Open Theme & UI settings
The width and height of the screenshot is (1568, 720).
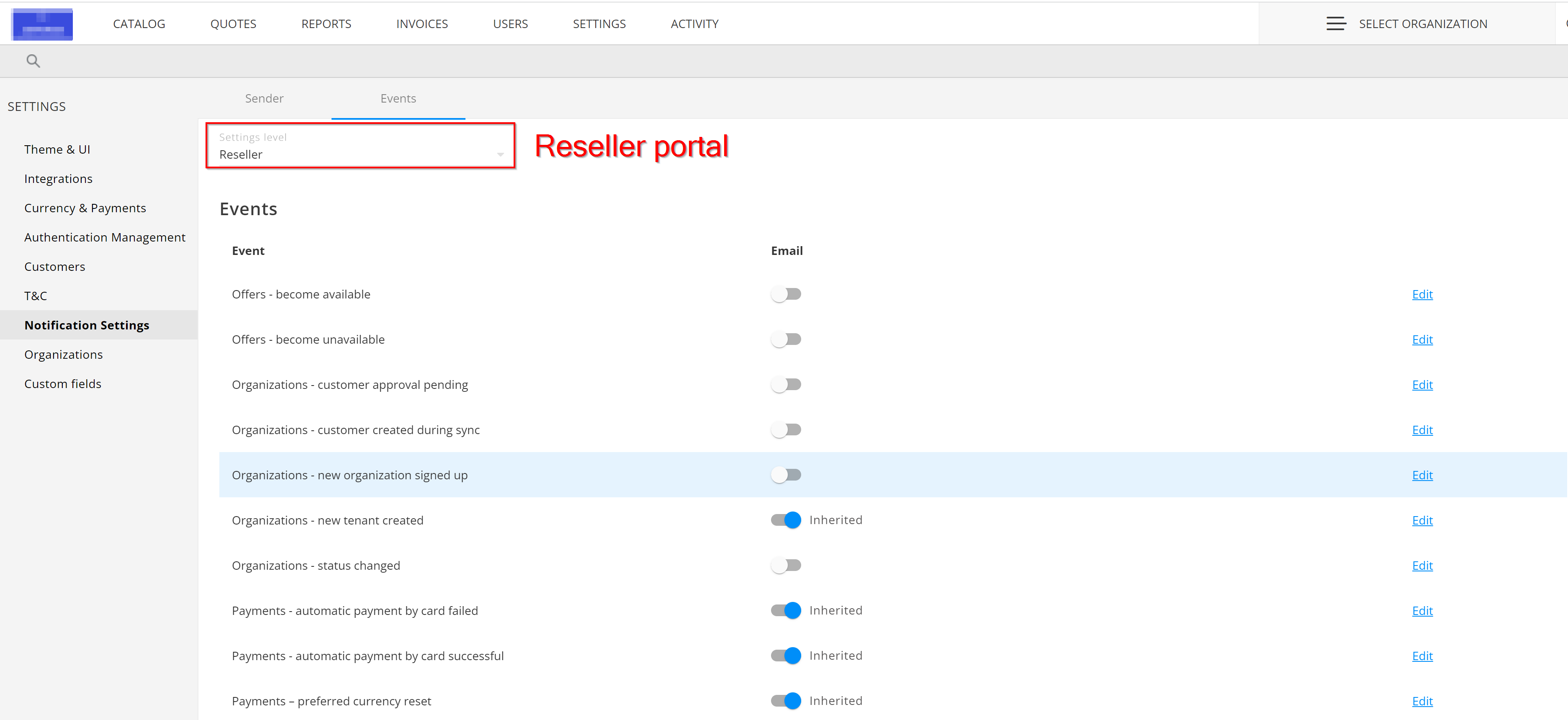click(57, 150)
